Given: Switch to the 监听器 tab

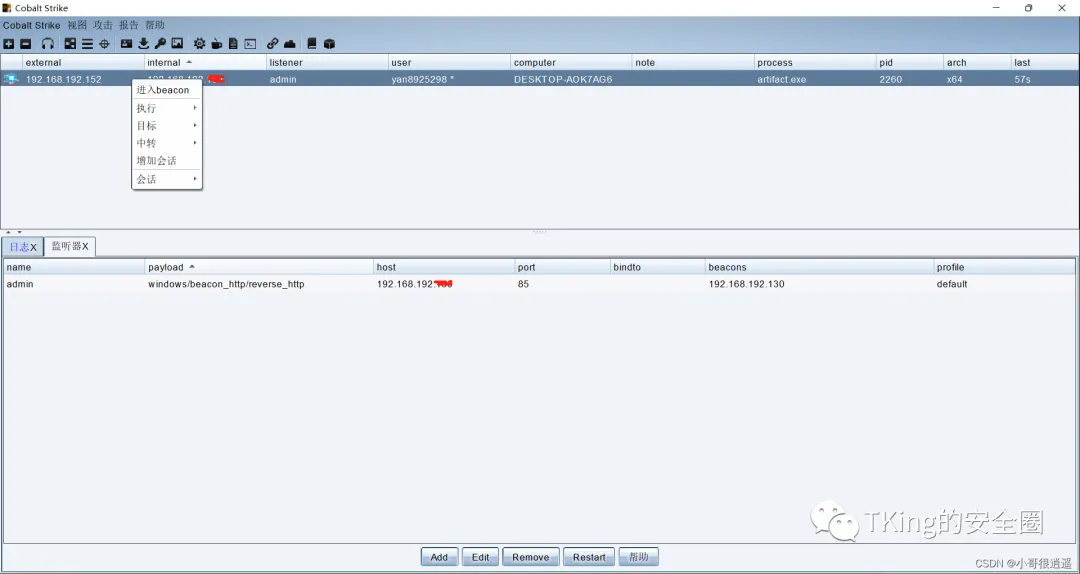Looking at the screenshot, I should [70, 246].
